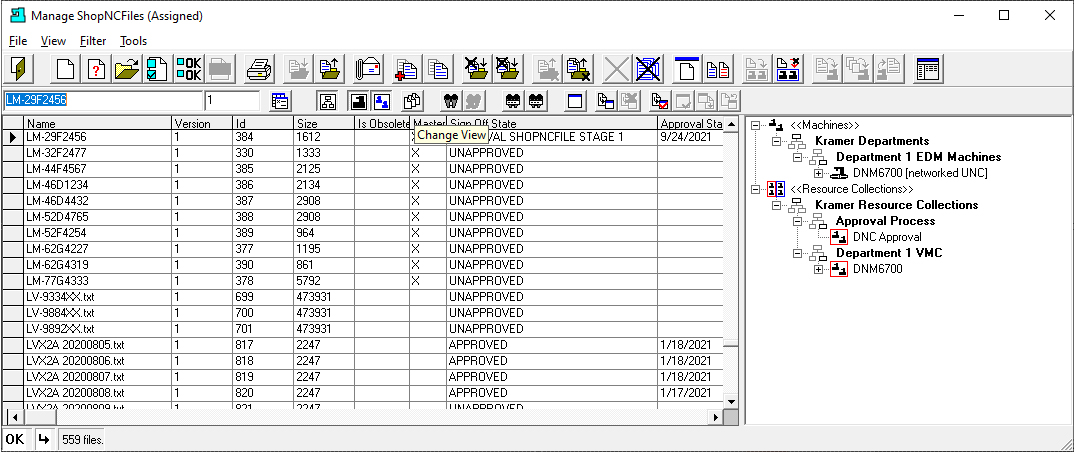This screenshot has height=452, width=1076.
Task: Click file name field containing LM-29F2456
Action: coord(103,100)
